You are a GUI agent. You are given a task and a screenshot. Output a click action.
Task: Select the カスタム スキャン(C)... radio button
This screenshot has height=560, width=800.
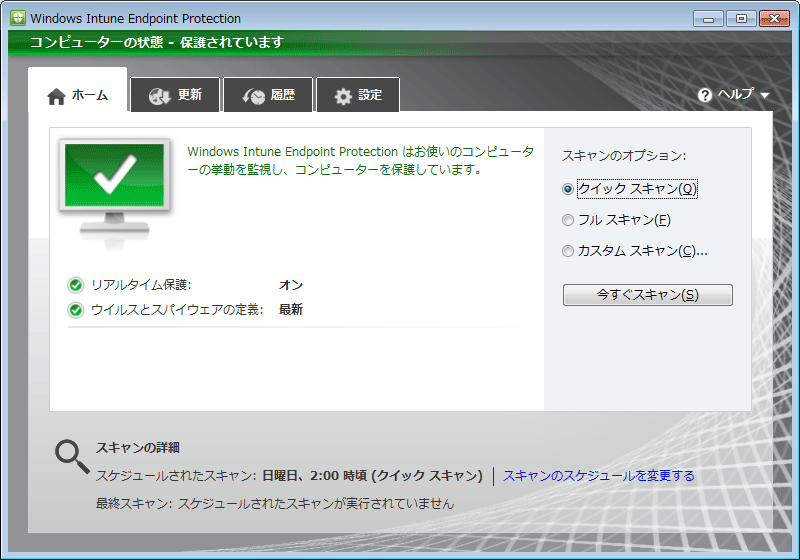568,251
